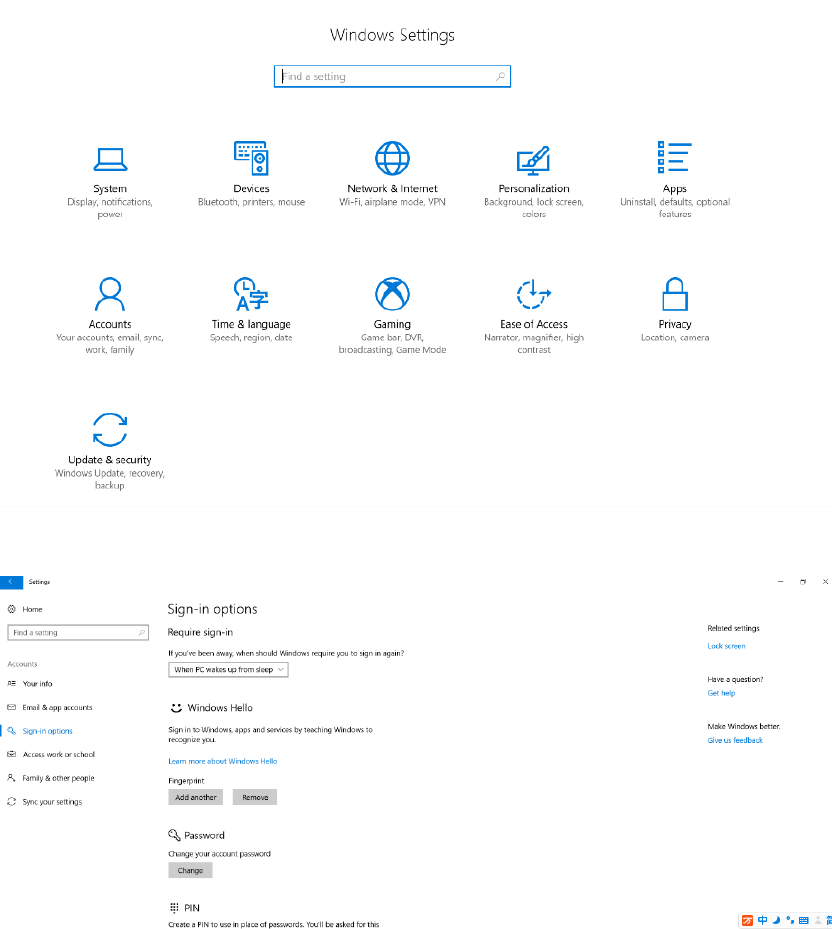The image size is (832, 929).
Task: Open the Ease of Access tile
Action: [x=534, y=316]
